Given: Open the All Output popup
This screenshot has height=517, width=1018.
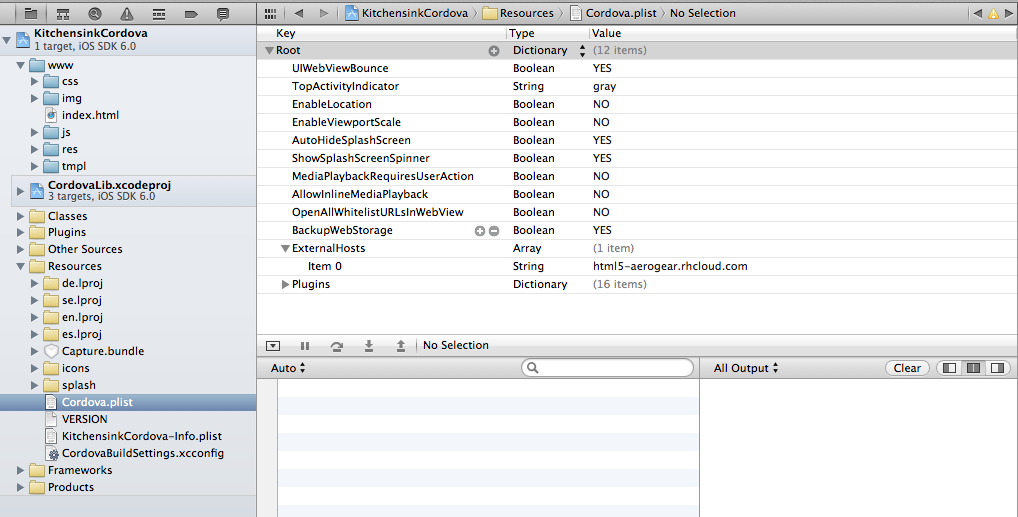Looking at the screenshot, I should 746,368.
